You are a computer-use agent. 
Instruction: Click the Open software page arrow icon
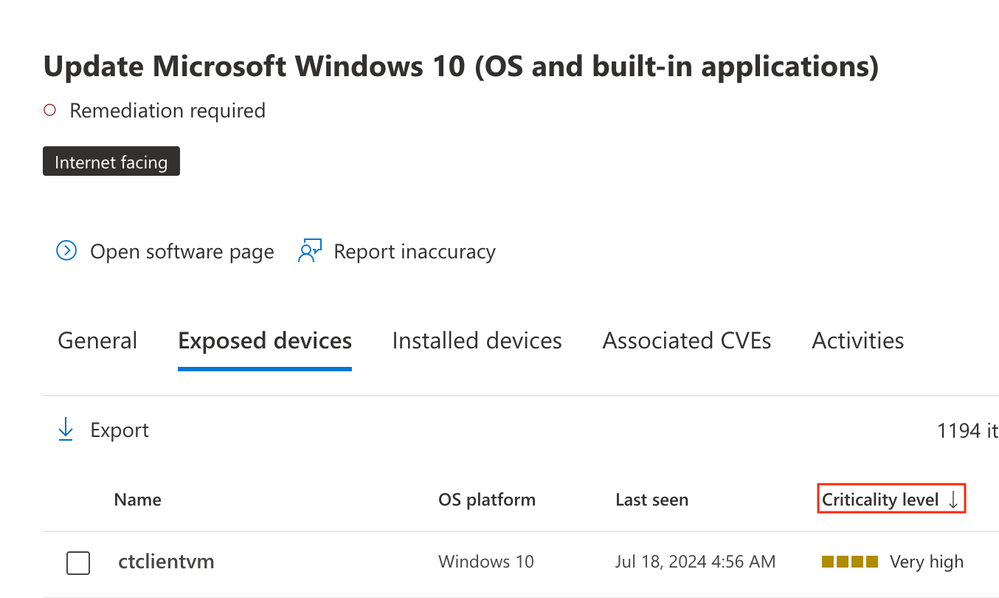66,251
